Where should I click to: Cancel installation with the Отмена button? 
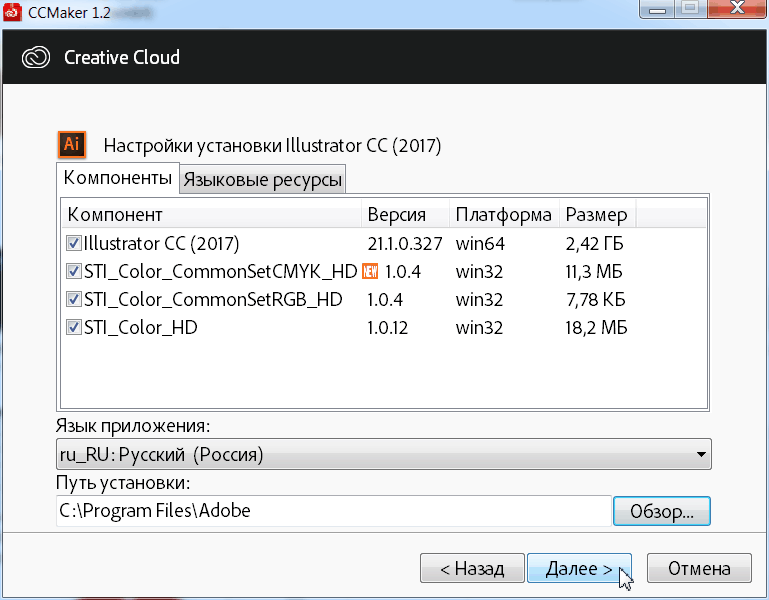699,568
